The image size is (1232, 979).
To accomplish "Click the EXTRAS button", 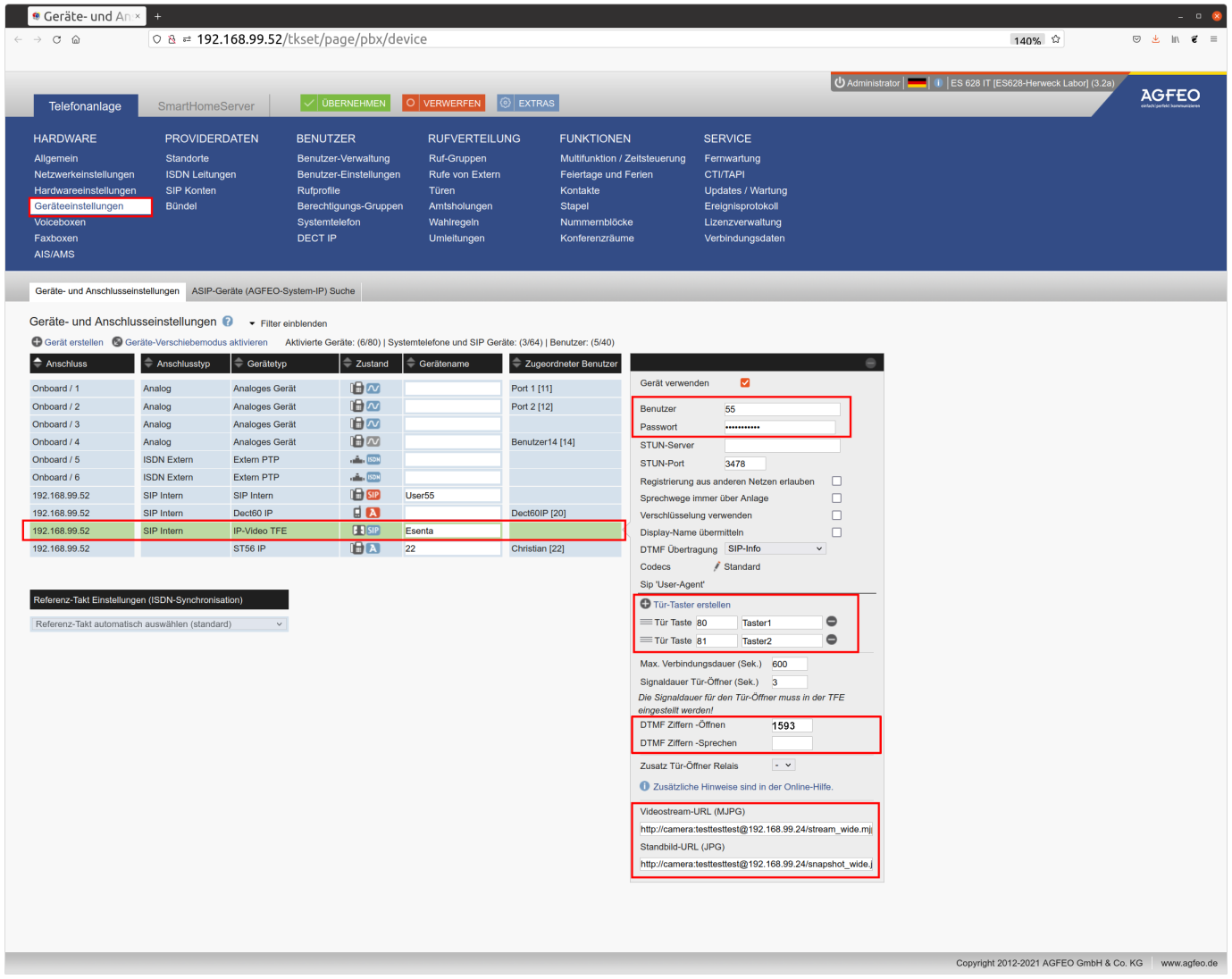I will click(x=528, y=103).
